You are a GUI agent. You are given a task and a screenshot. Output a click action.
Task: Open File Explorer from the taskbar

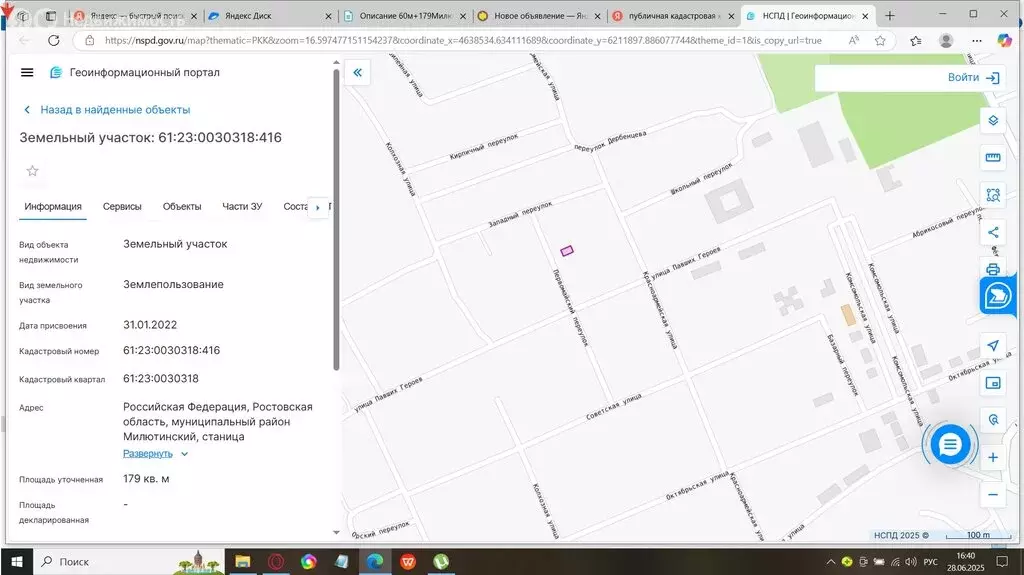[x=242, y=562]
